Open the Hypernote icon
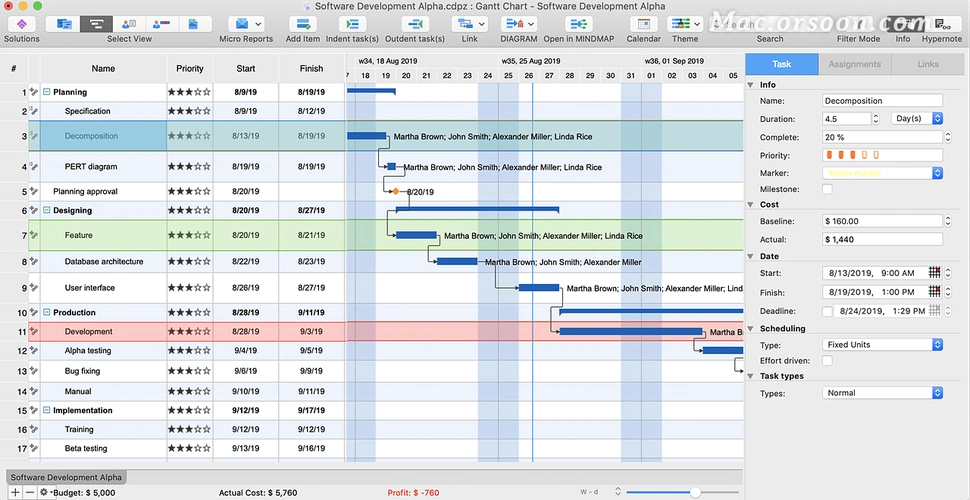The height and width of the screenshot is (500, 970). [x=942, y=24]
